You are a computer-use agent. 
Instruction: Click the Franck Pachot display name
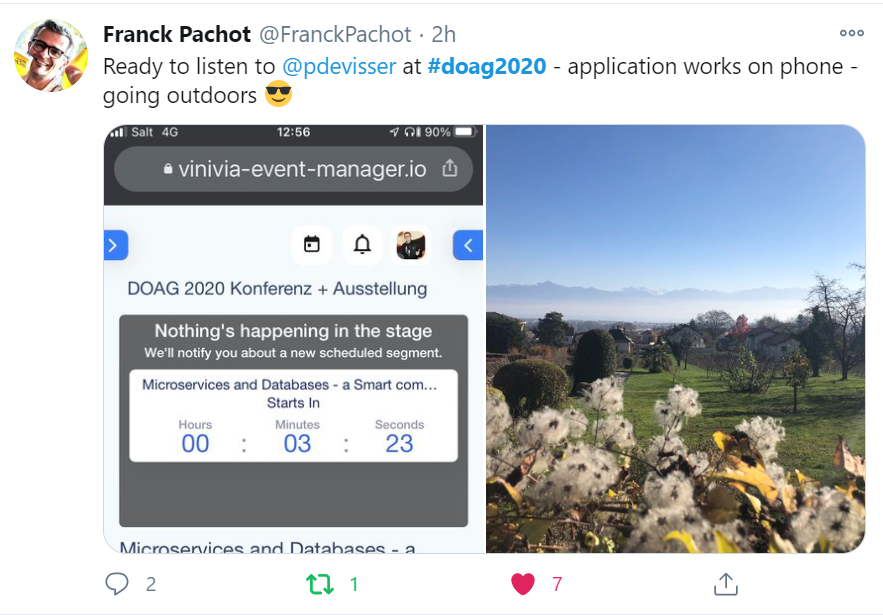176,34
